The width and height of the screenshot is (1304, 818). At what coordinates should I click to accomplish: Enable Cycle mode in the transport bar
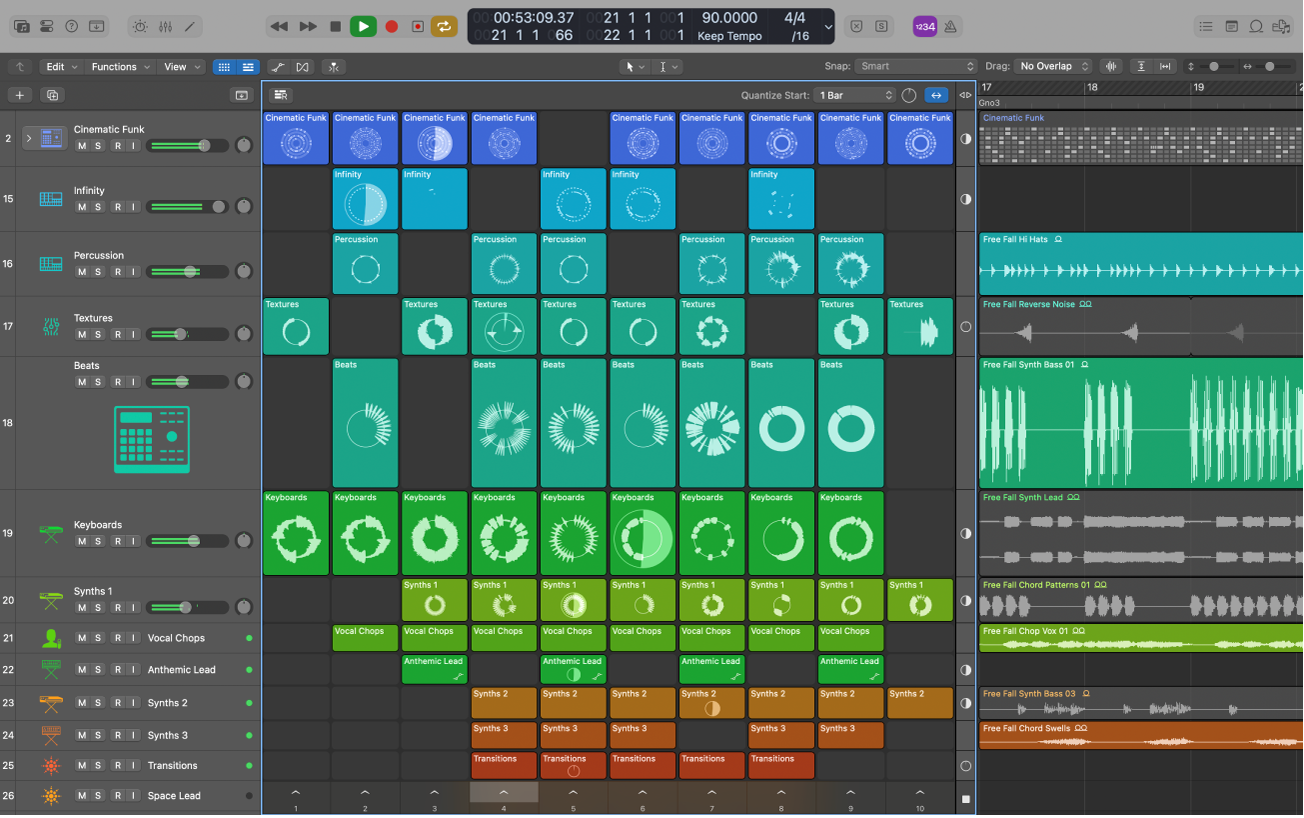pos(445,26)
